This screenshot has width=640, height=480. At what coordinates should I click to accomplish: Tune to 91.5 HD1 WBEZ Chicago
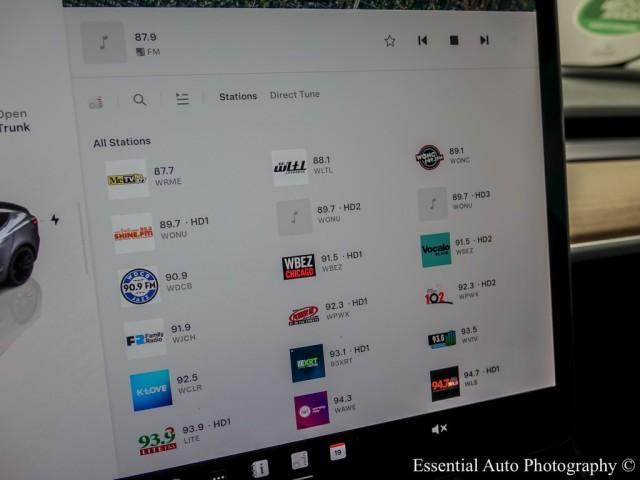coord(298,266)
